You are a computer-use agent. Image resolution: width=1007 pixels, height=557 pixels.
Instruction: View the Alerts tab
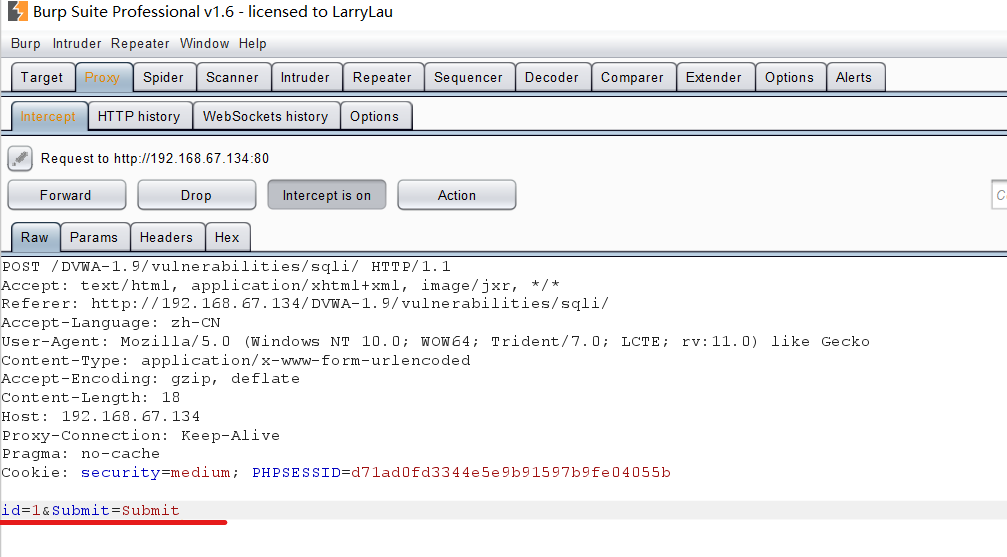tap(854, 77)
